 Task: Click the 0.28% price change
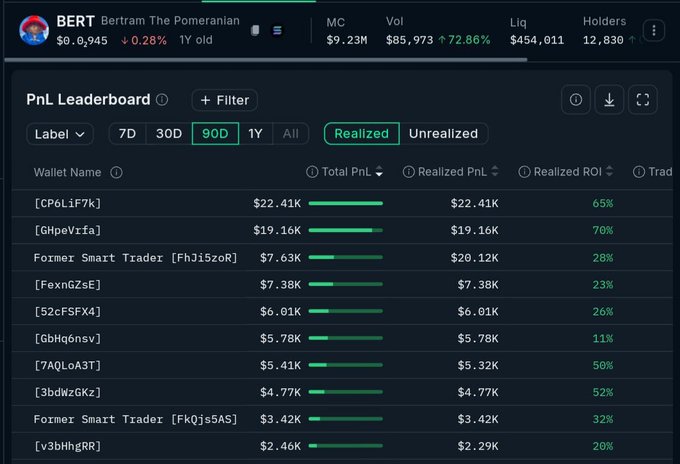[144, 41]
